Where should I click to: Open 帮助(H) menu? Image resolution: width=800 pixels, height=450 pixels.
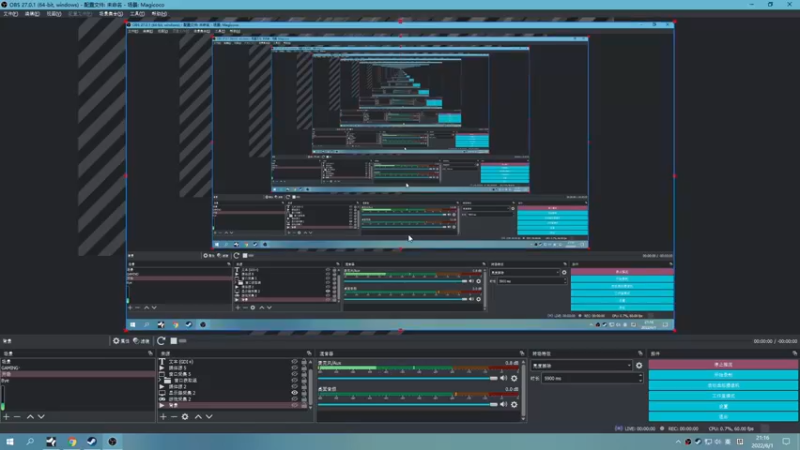pos(159,14)
